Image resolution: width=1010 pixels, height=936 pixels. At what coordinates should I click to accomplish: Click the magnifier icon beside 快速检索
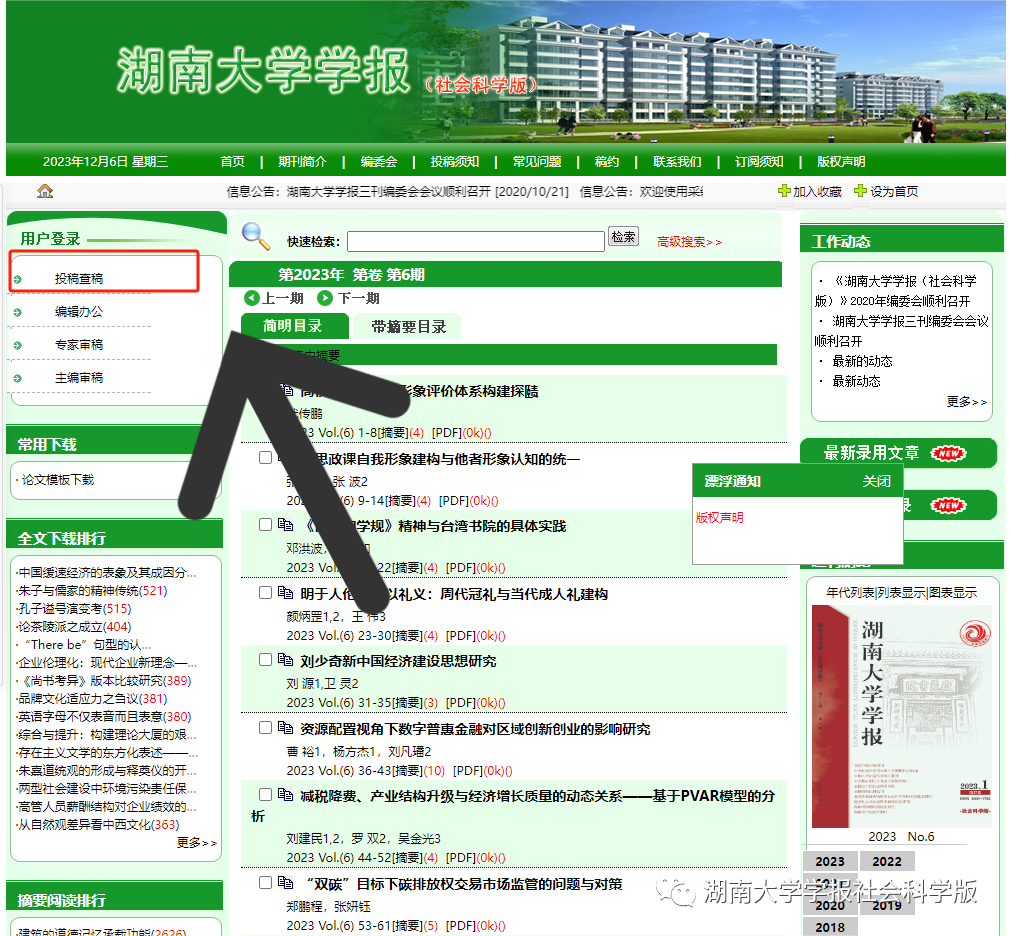(256, 236)
